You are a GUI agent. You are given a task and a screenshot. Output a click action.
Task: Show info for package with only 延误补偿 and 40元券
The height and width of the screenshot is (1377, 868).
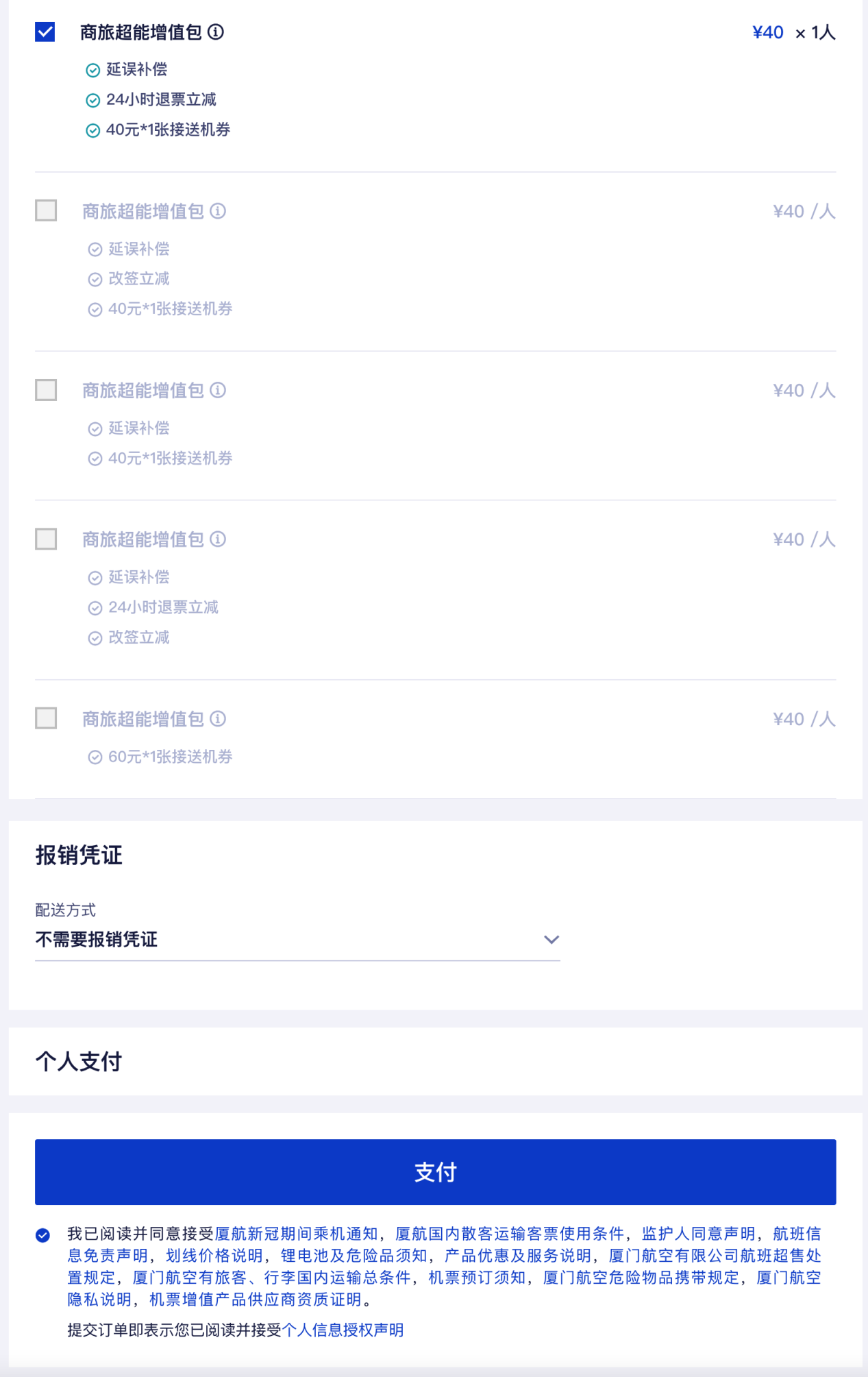[218, 390]
